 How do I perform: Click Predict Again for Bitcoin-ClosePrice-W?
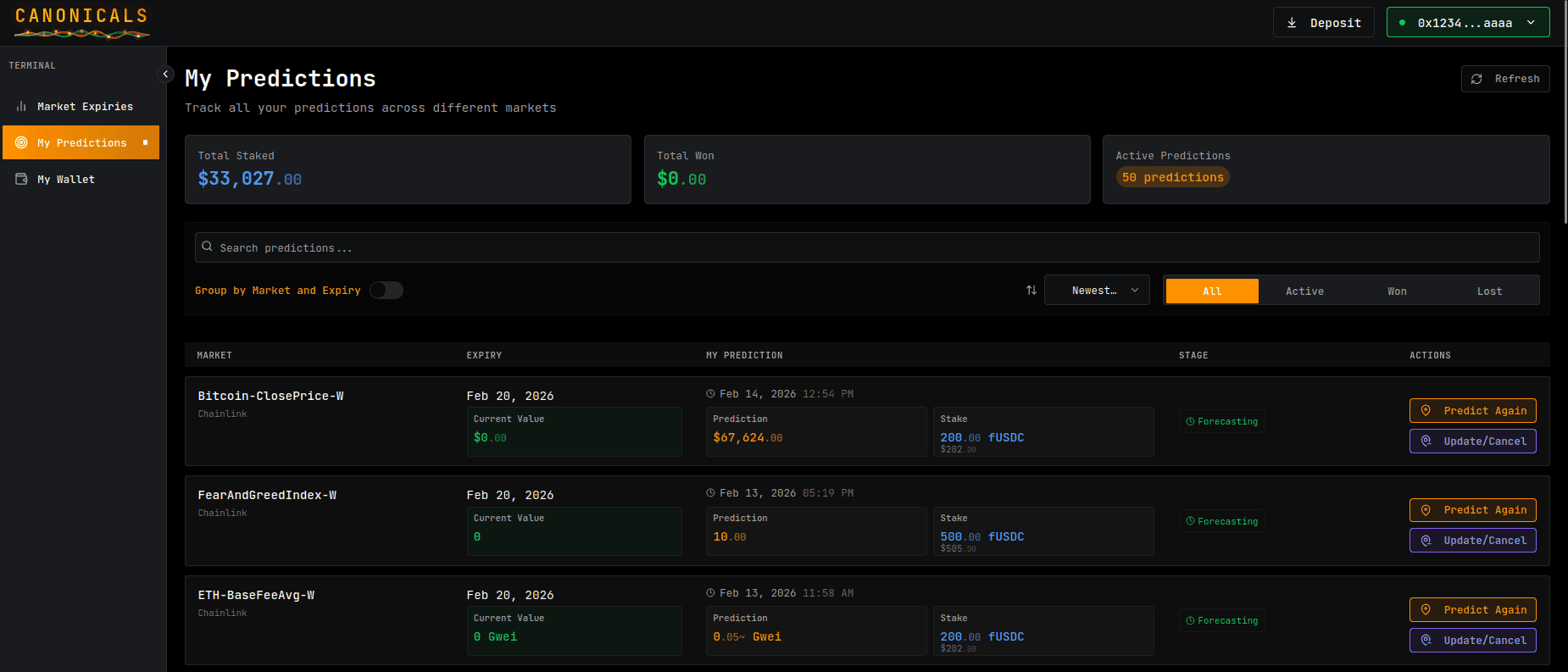coord(1472,411)
